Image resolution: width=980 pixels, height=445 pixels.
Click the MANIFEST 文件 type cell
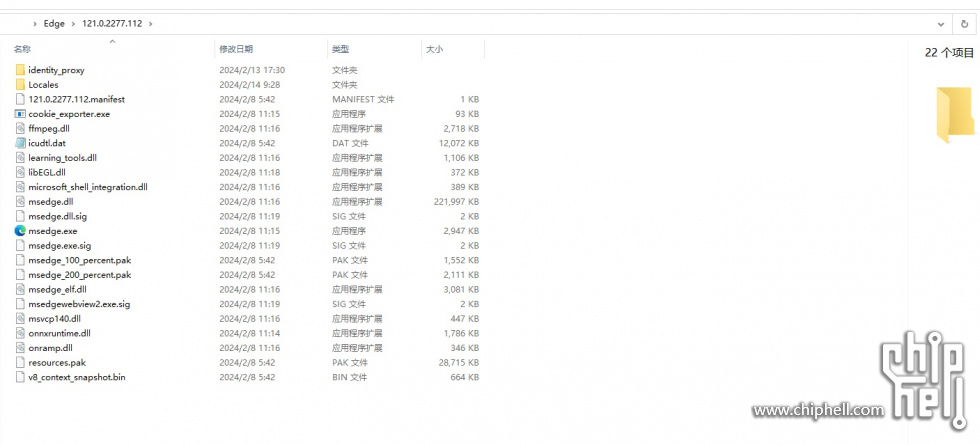(x=363, y=99)
